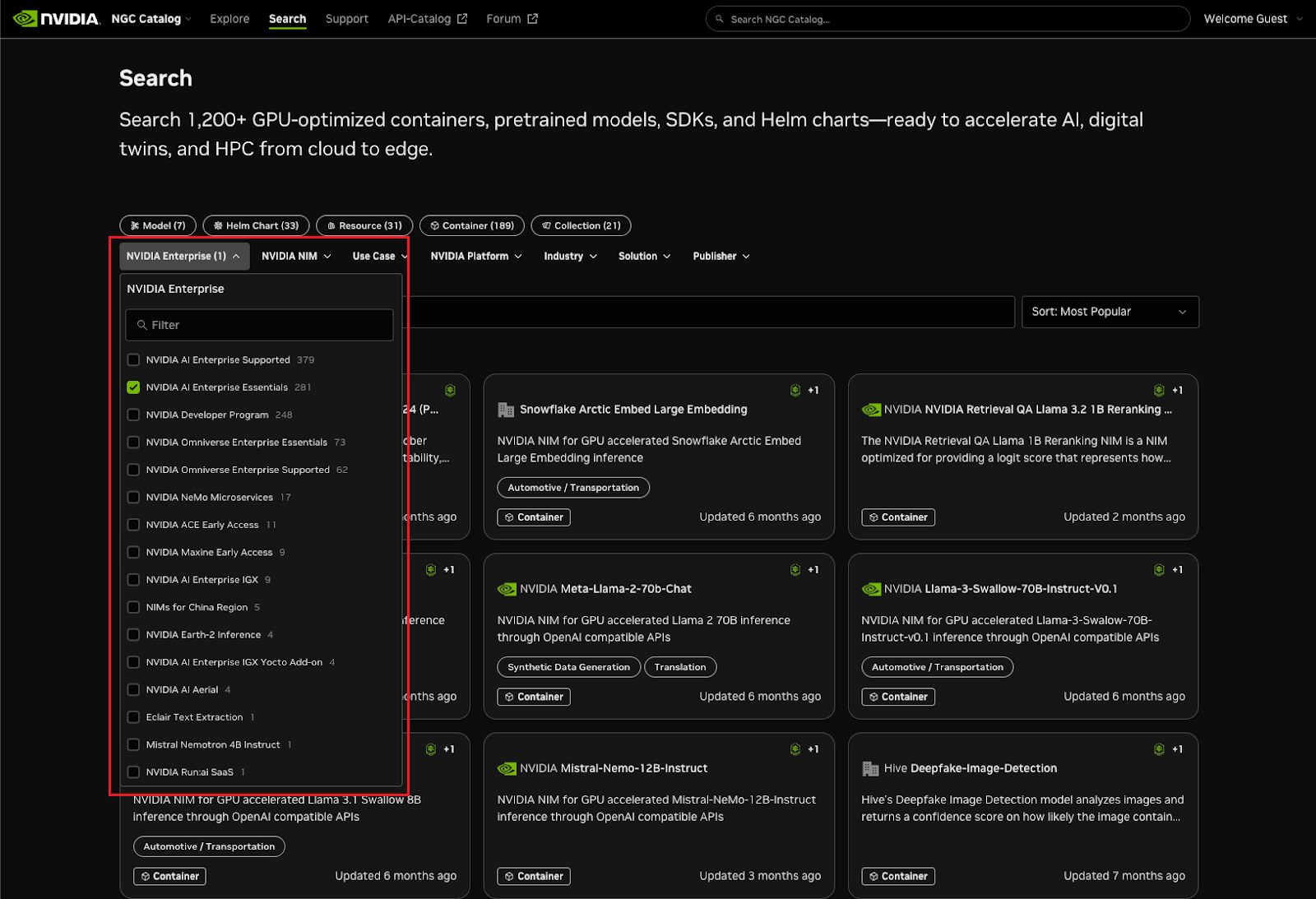This screenshot has width=1316, height=899.
Task: Check NVIDIA ACE Early Access filter
Action: coord(133,525)
